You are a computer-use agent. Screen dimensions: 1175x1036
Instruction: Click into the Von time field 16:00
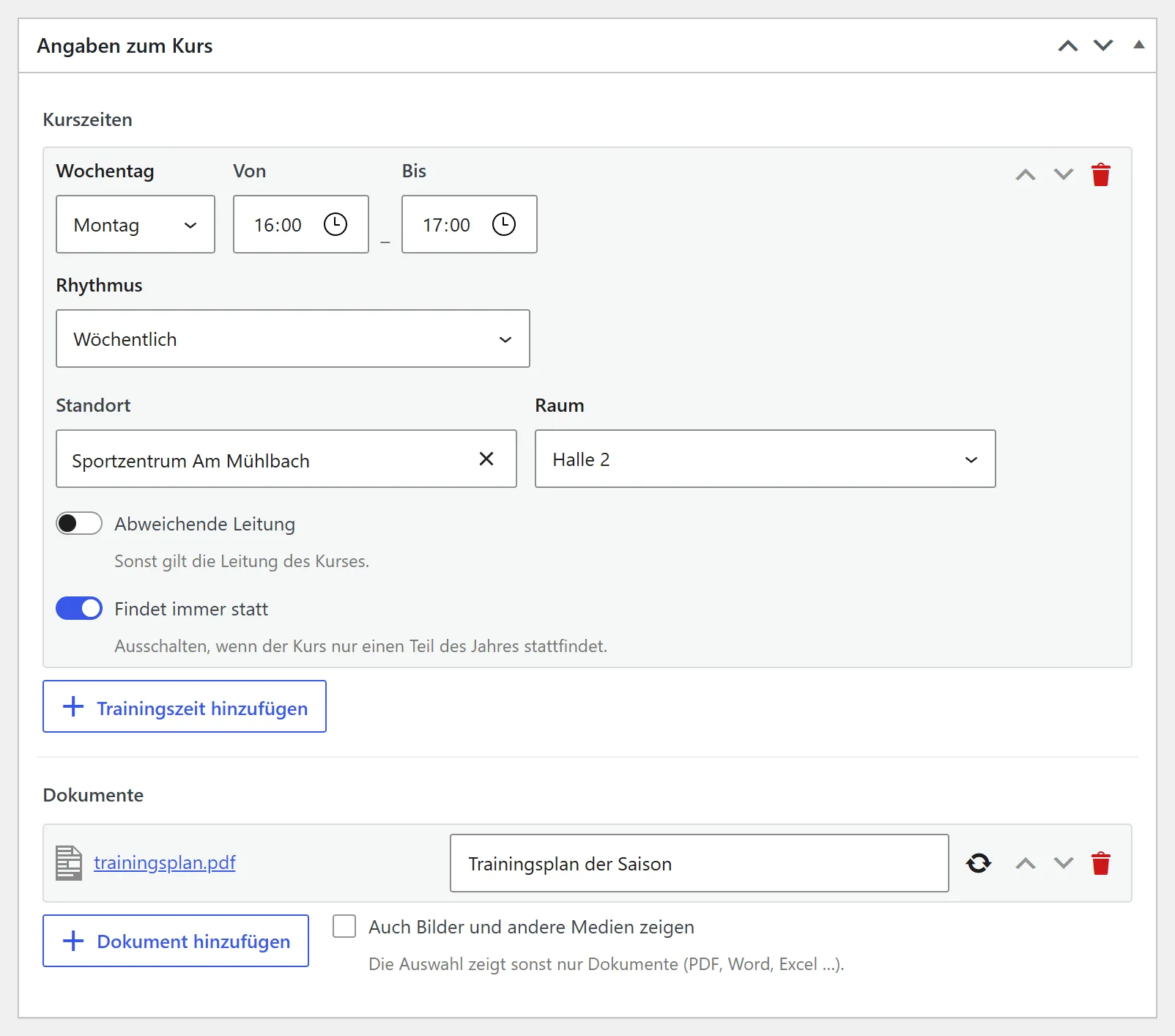[301, 224]
